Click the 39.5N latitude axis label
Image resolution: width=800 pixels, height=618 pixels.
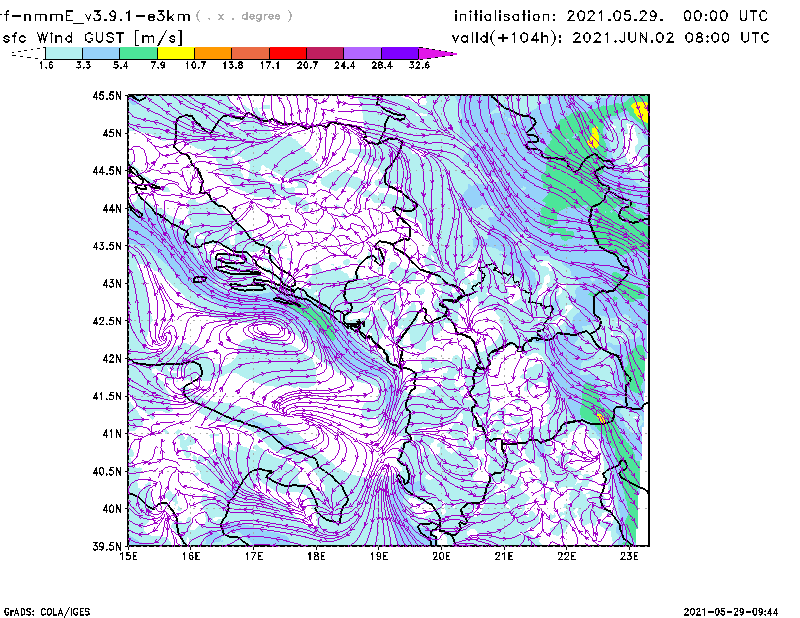[x=107, y=547]
